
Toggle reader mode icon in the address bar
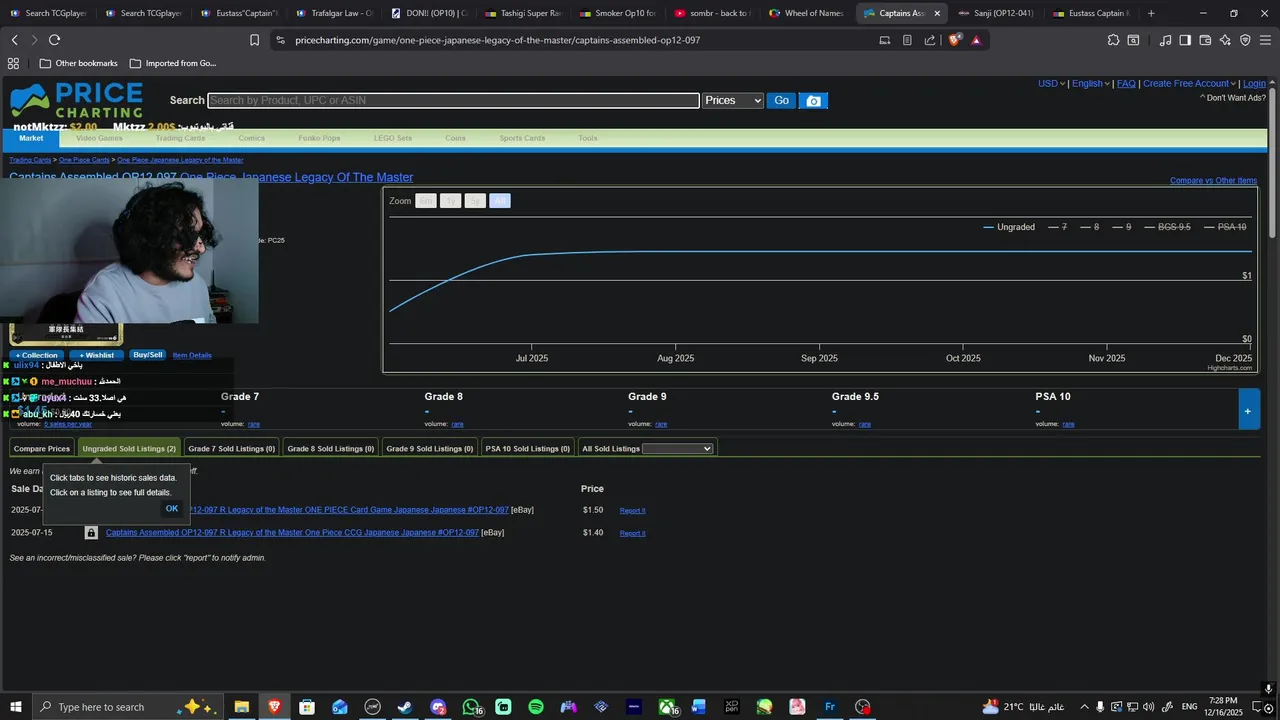pos(907,40)
